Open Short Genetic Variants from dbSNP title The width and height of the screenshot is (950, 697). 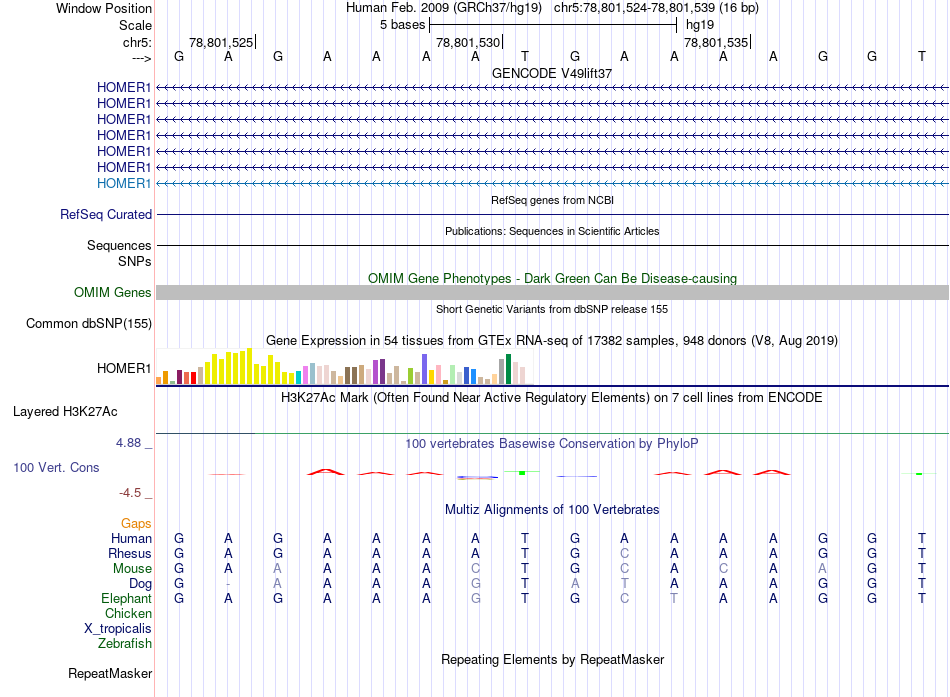[x=552, y=309]
